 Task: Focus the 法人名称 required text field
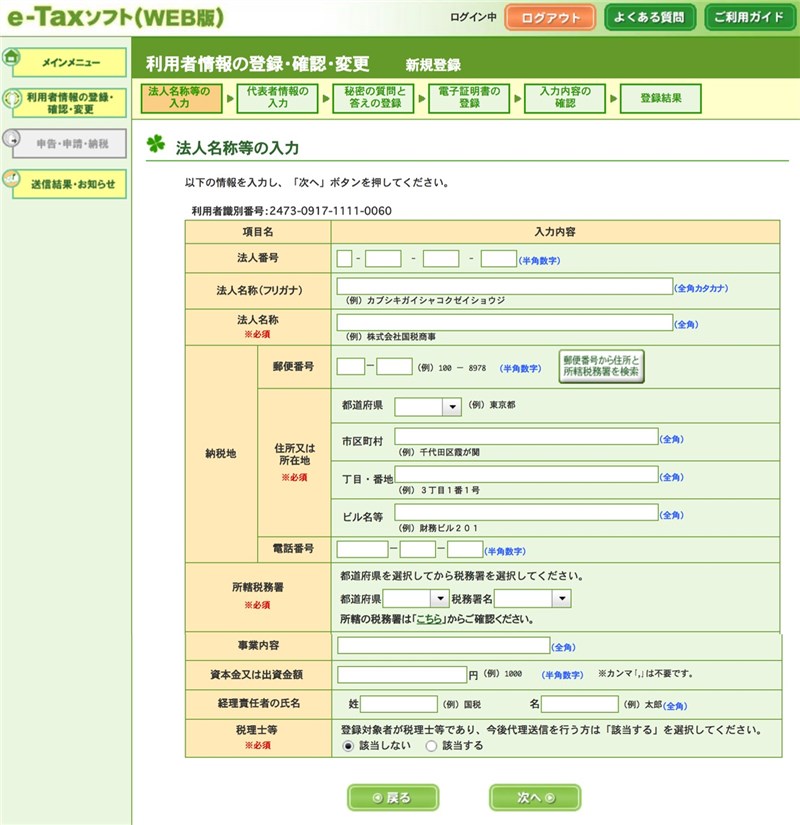(505, 323)
